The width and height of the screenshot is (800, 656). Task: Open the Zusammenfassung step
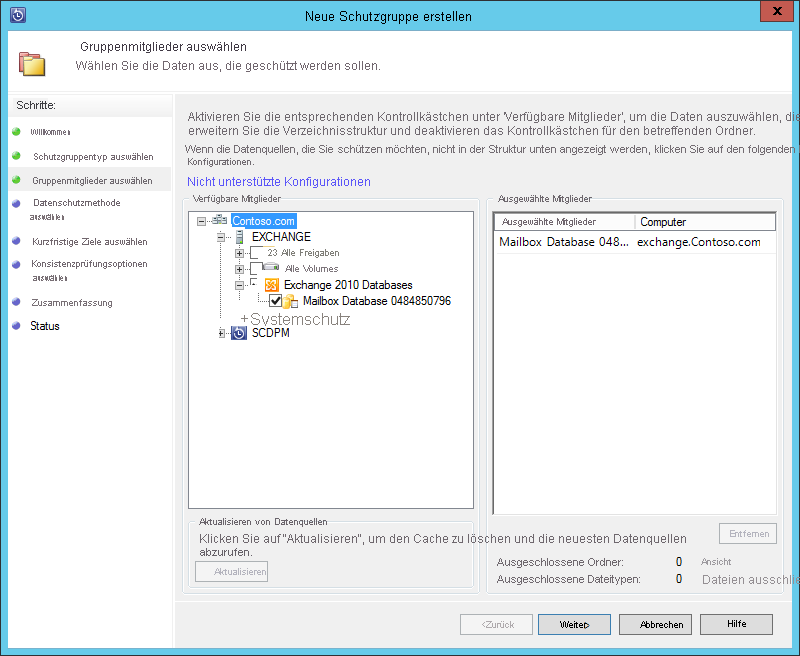(x=72, y=302)
